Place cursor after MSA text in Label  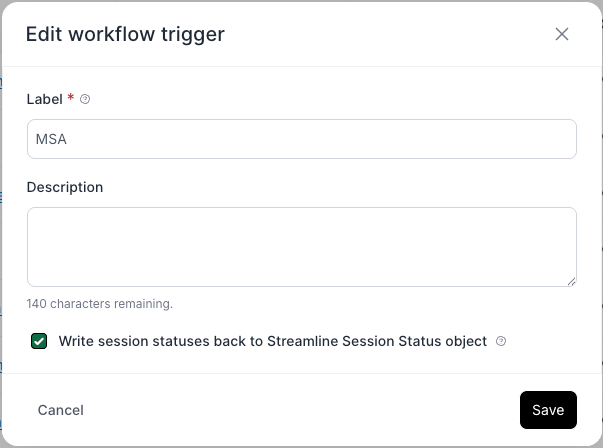tap(68, 139)
